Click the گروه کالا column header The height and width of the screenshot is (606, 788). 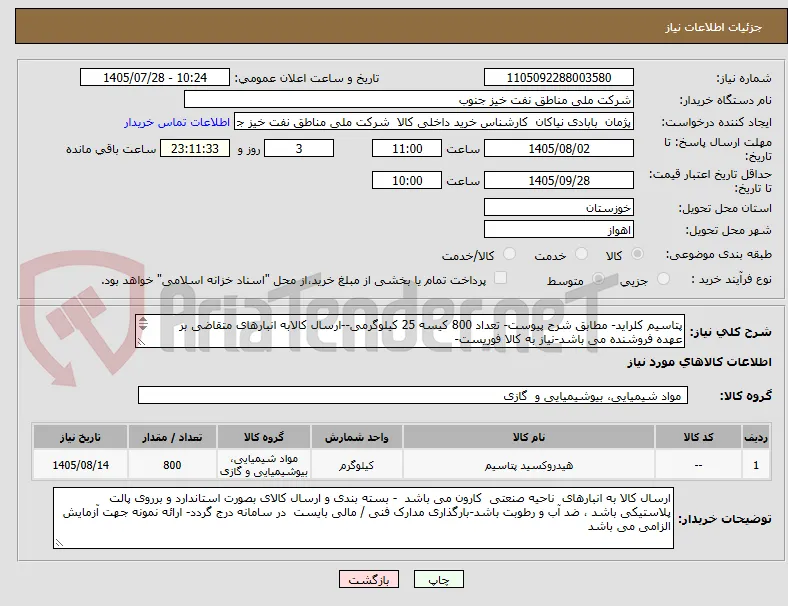click(264, 437)
